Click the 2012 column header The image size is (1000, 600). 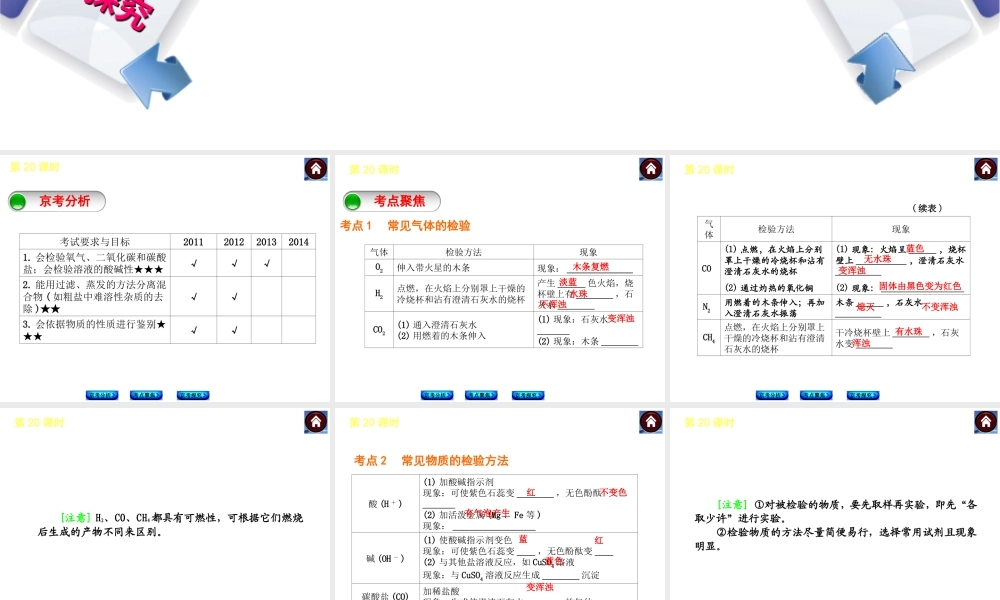[234, 242]
